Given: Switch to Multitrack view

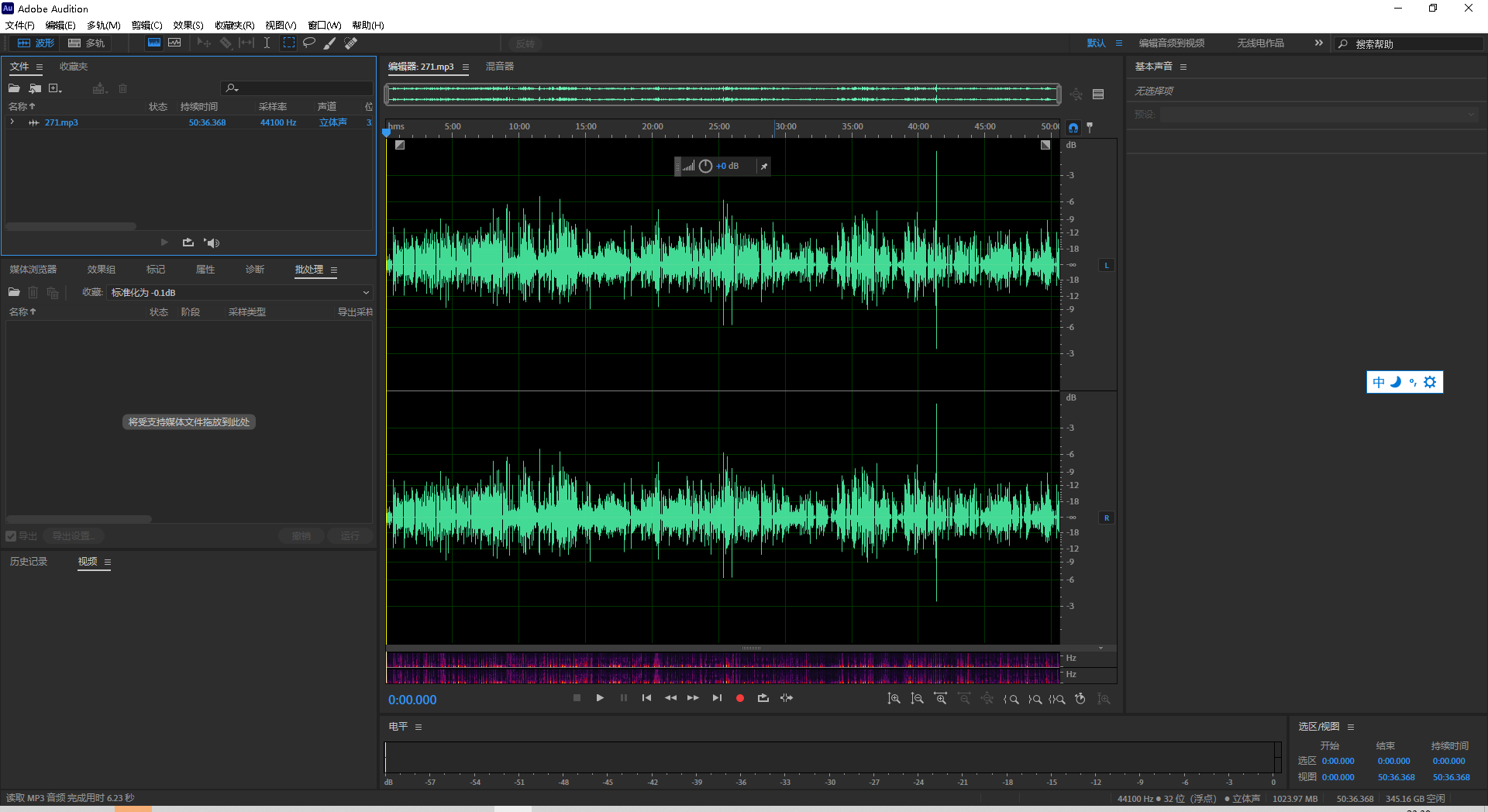Looking at the screenshot, I should (x=87, y=43).
